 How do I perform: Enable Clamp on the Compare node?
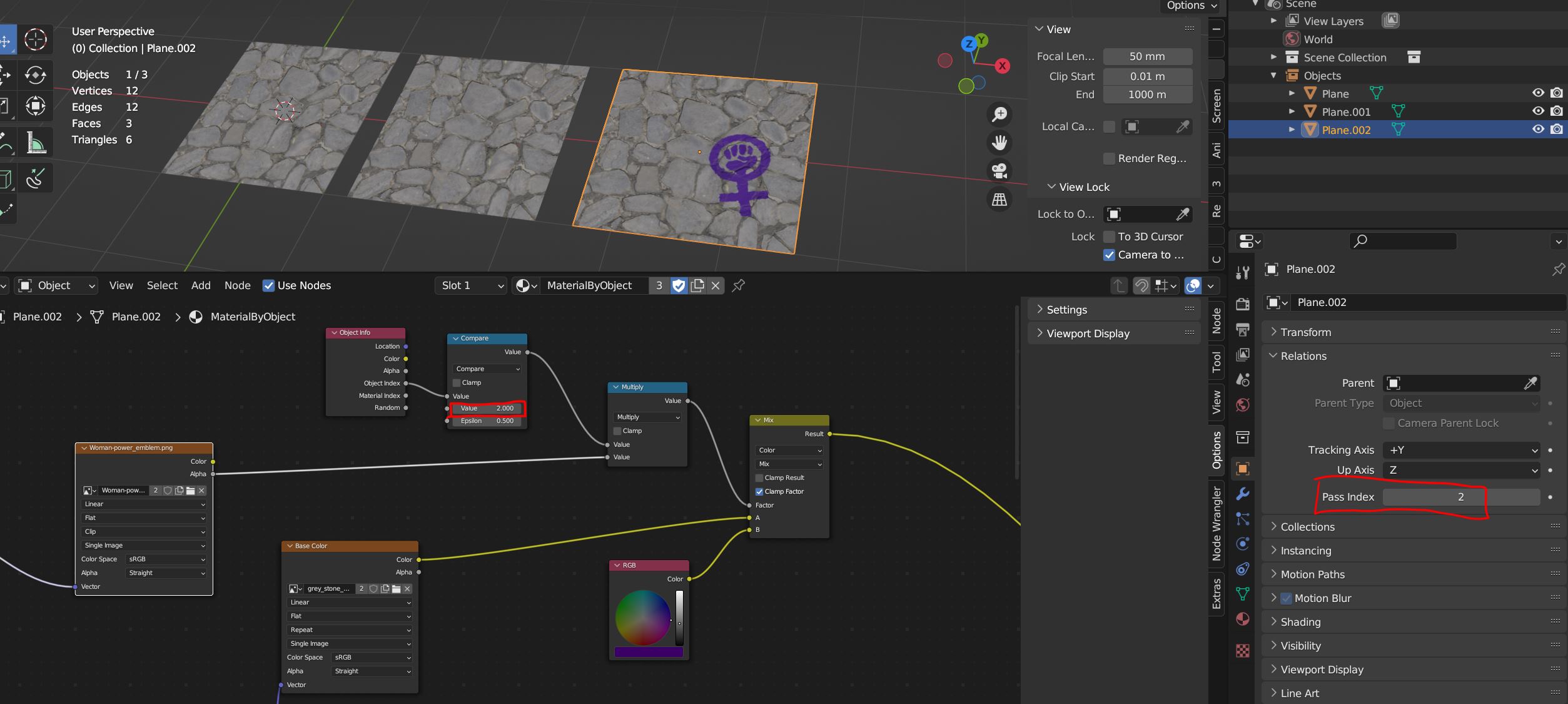pos(457,383)
